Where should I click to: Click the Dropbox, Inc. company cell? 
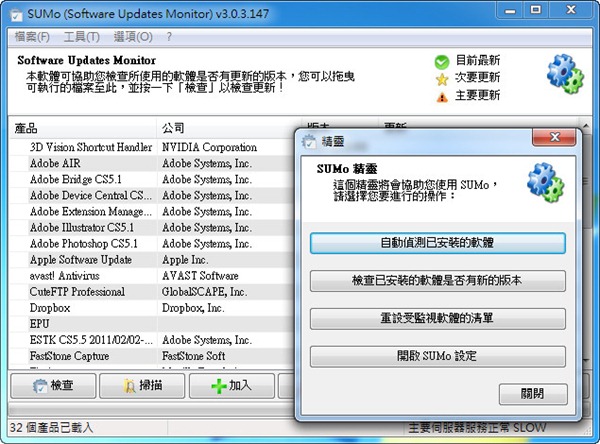click(193, 308)
